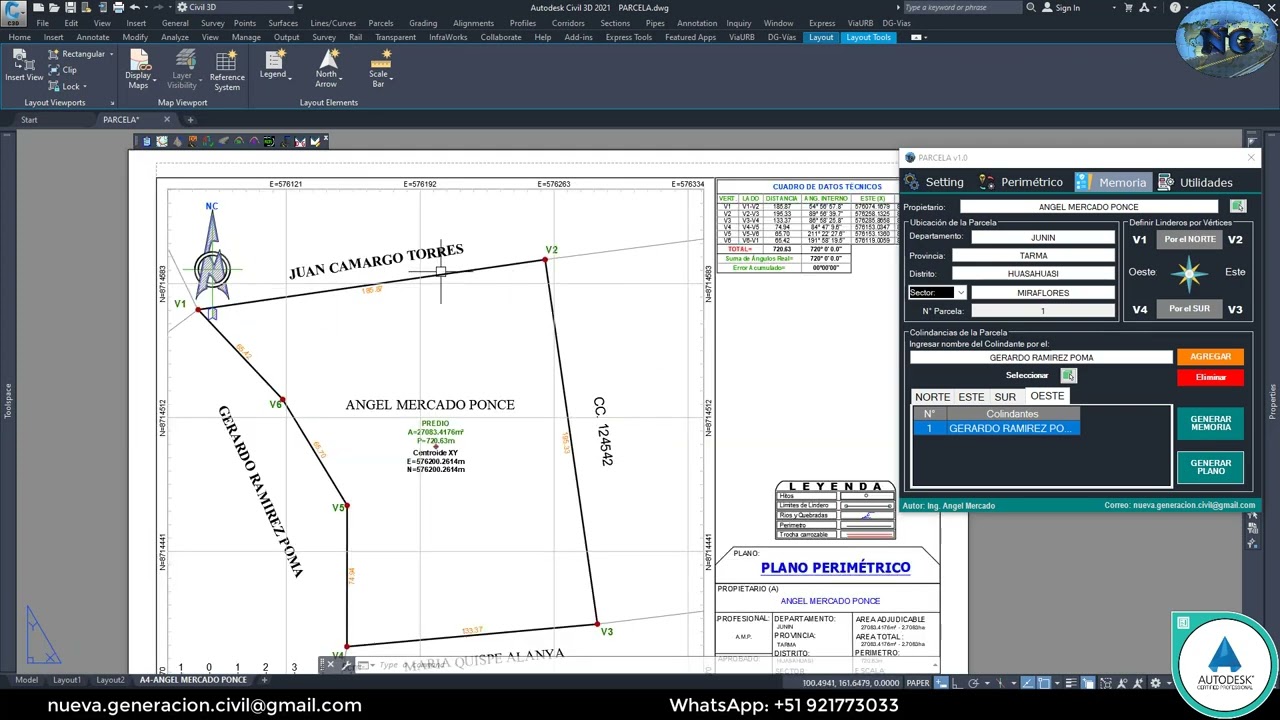This screenshot has width=1280, height=720.
Task: Click the Seleccionar pick icon in Colindancias
Action: point(1069,376)
